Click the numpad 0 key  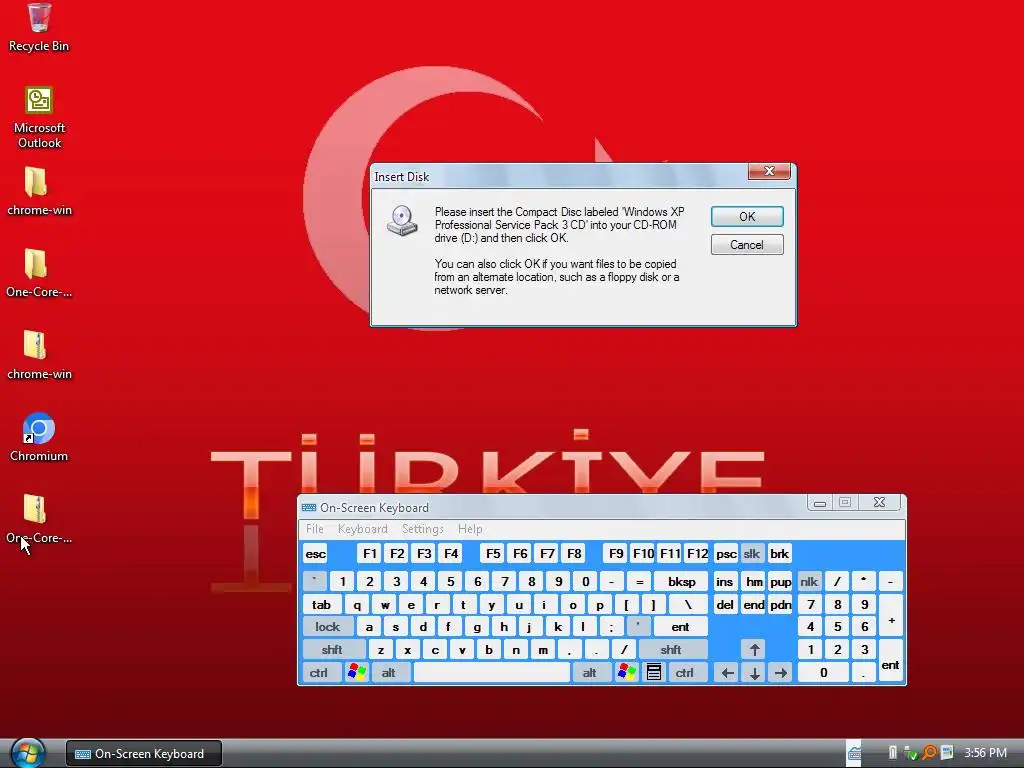824,672
